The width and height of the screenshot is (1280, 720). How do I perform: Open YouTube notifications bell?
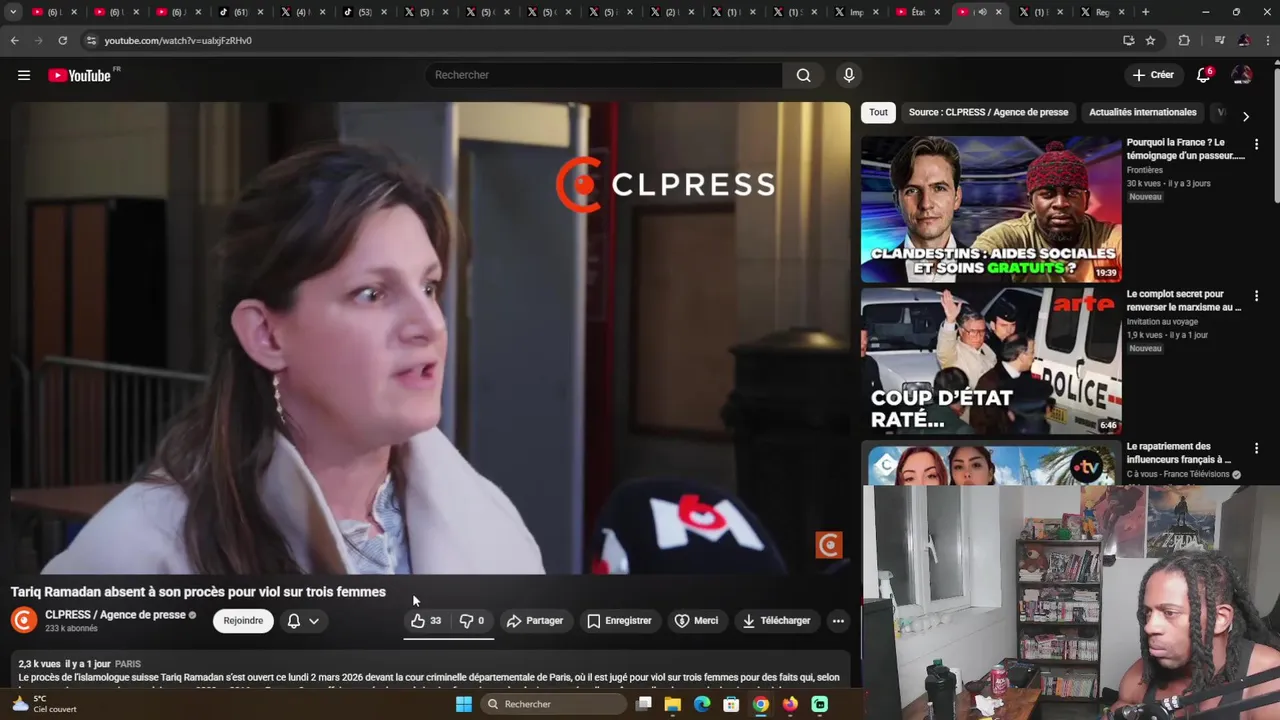1204,75
